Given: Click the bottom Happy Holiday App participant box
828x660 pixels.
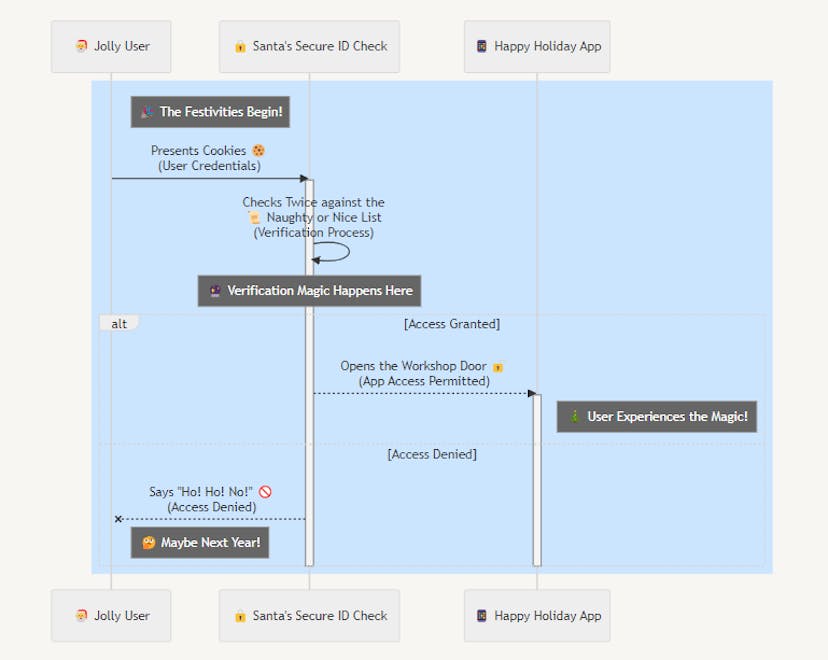Looking at the screenshot, I should [537, 616].
